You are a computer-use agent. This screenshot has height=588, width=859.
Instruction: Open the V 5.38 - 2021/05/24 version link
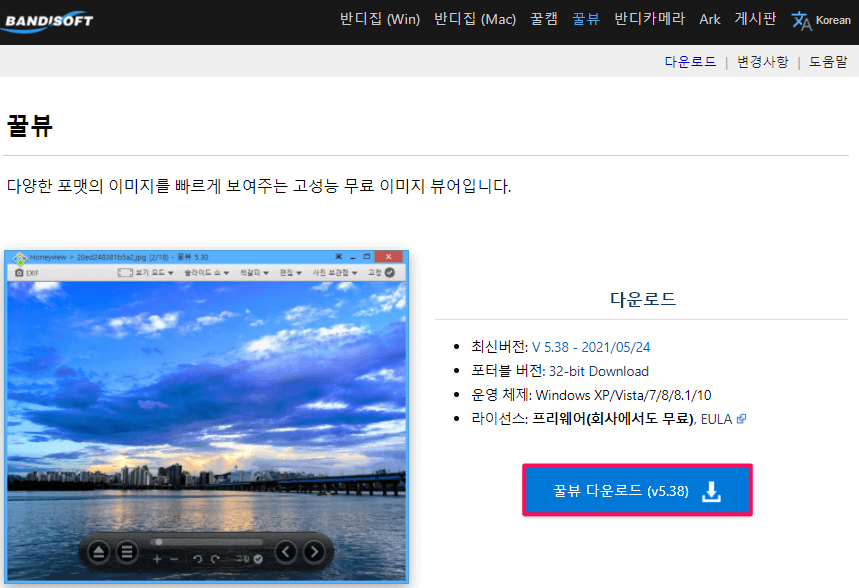tap(591, 347)
